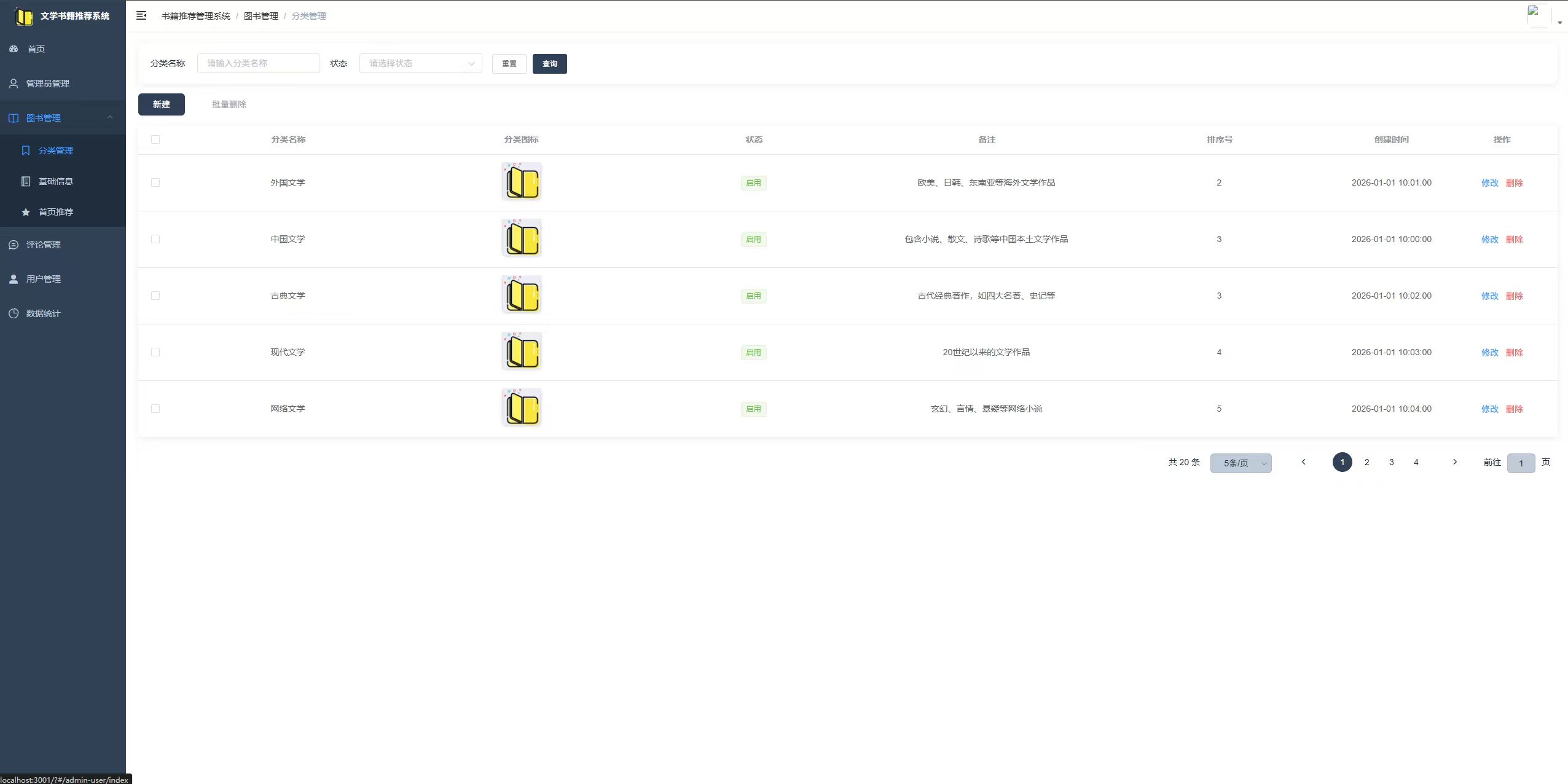Click the 重置 reset button
The width and height of the screenshot is (1568, 784).
[509, 64]
